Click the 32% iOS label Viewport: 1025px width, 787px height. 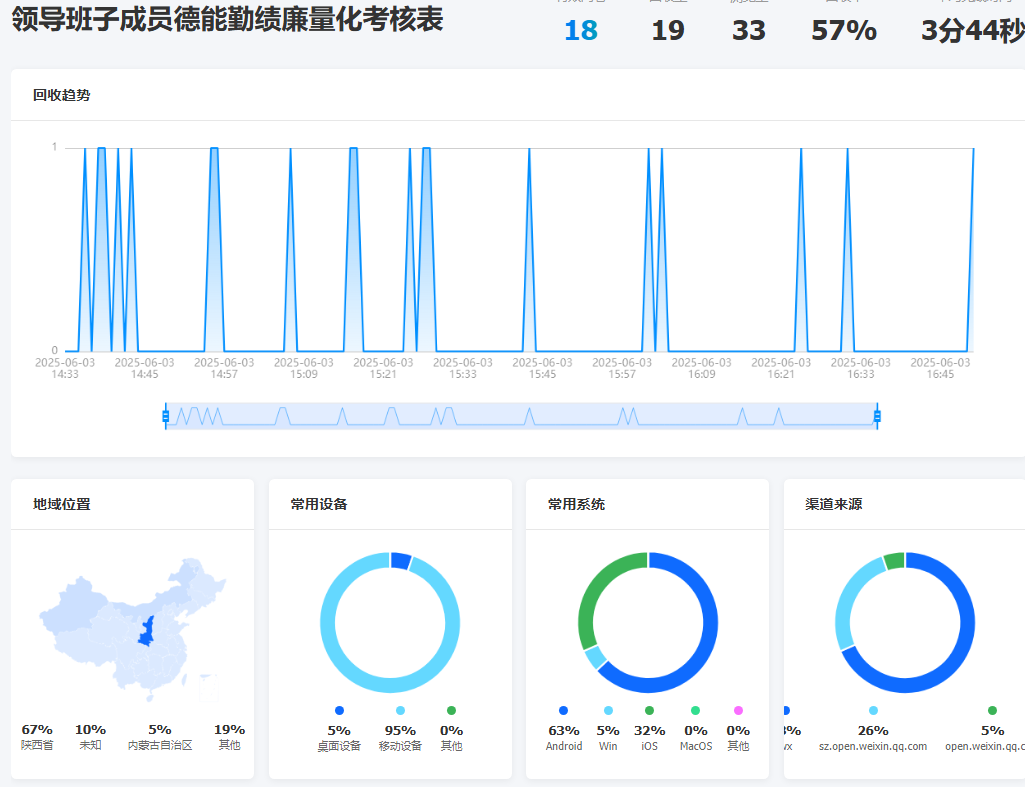pyautogui.click(x=650, y=738)
